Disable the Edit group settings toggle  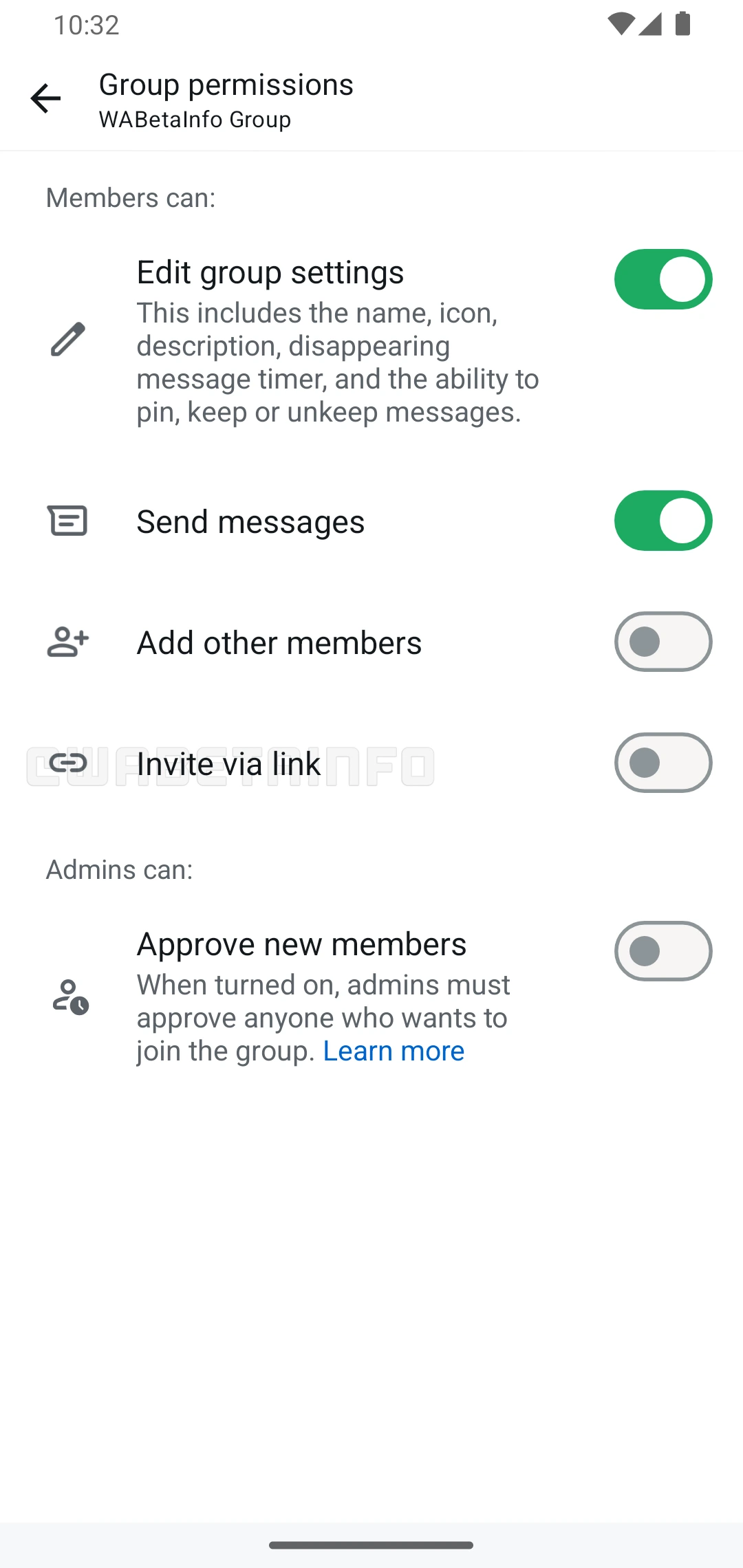click(x=663, y=279)
